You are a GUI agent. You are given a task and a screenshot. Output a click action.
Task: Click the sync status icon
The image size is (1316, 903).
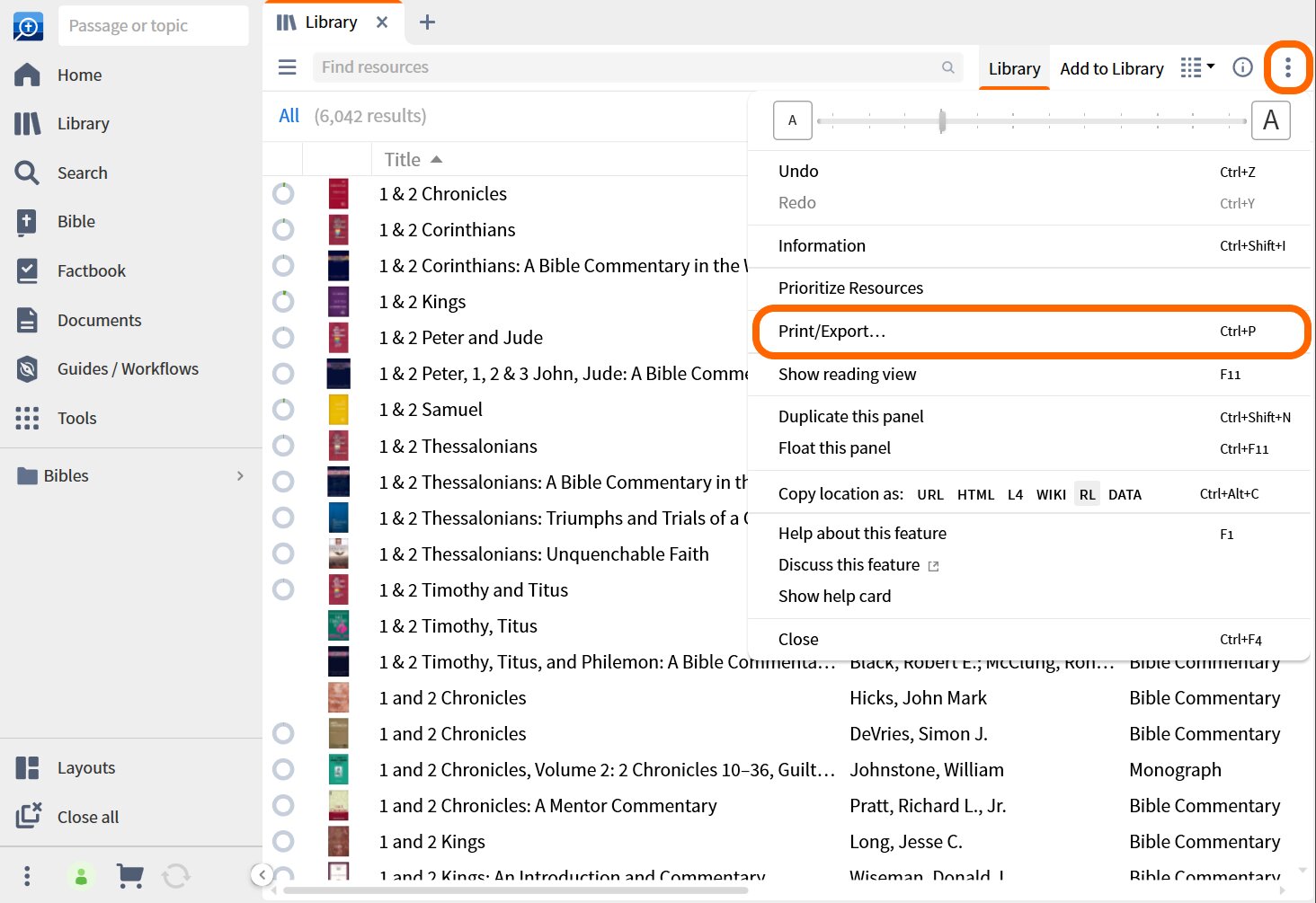point(176,875)
